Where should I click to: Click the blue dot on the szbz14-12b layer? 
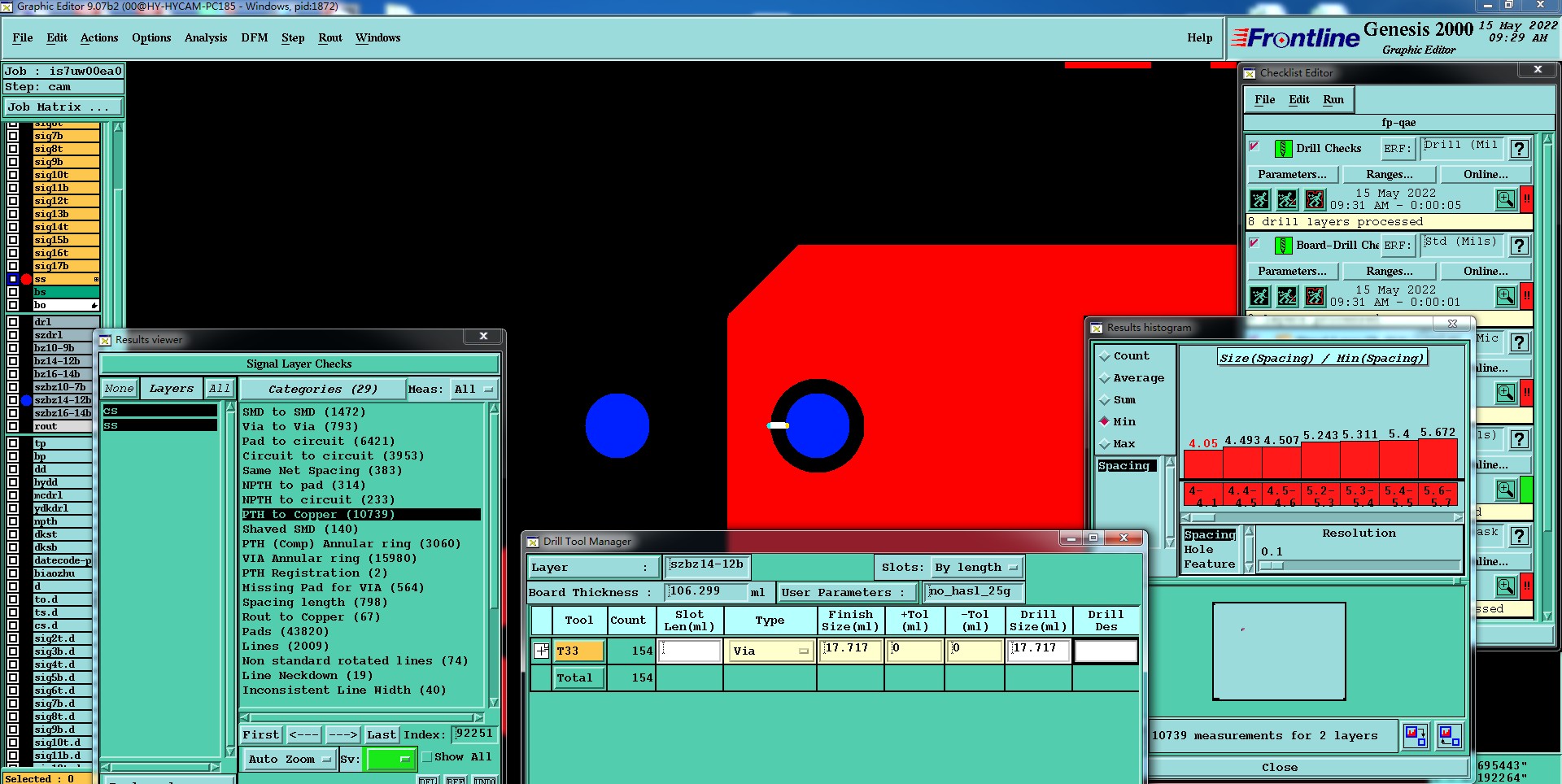tap(26, 400)
